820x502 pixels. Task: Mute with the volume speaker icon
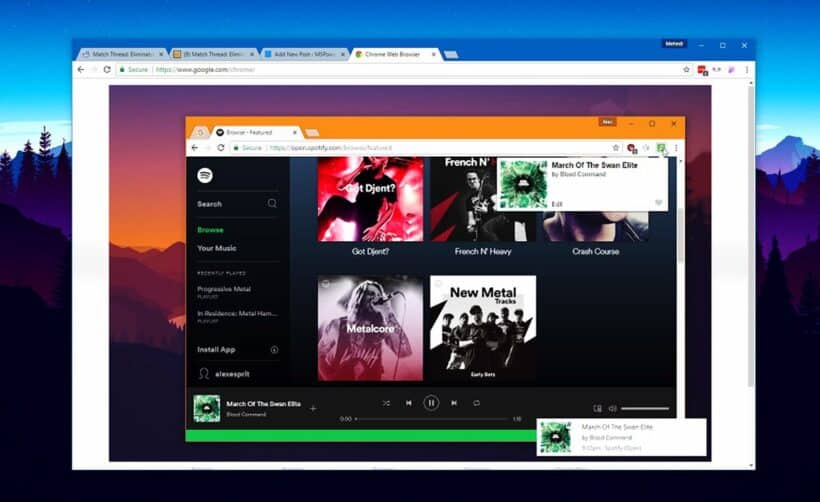(x=612, y=408)
